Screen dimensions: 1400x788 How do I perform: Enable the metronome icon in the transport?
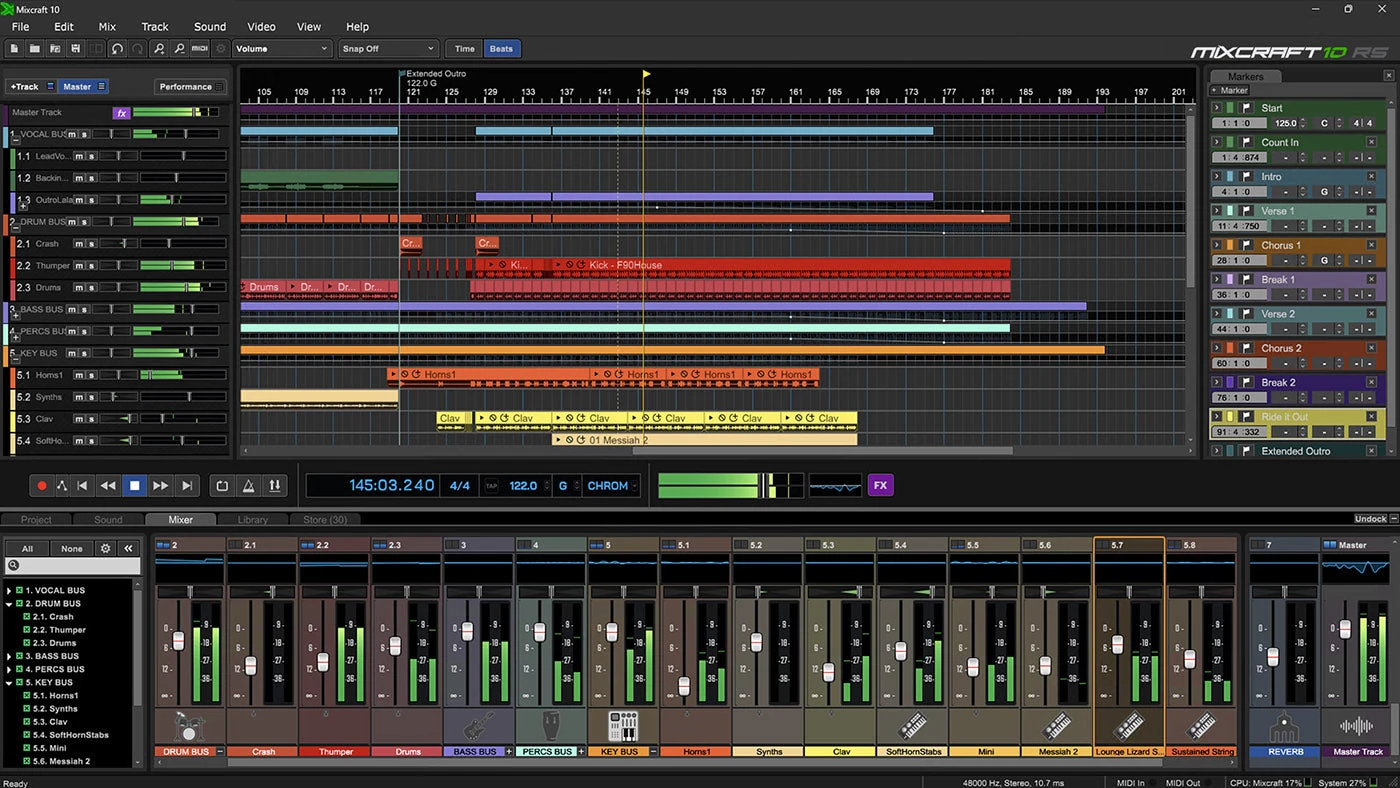point(248,485)
